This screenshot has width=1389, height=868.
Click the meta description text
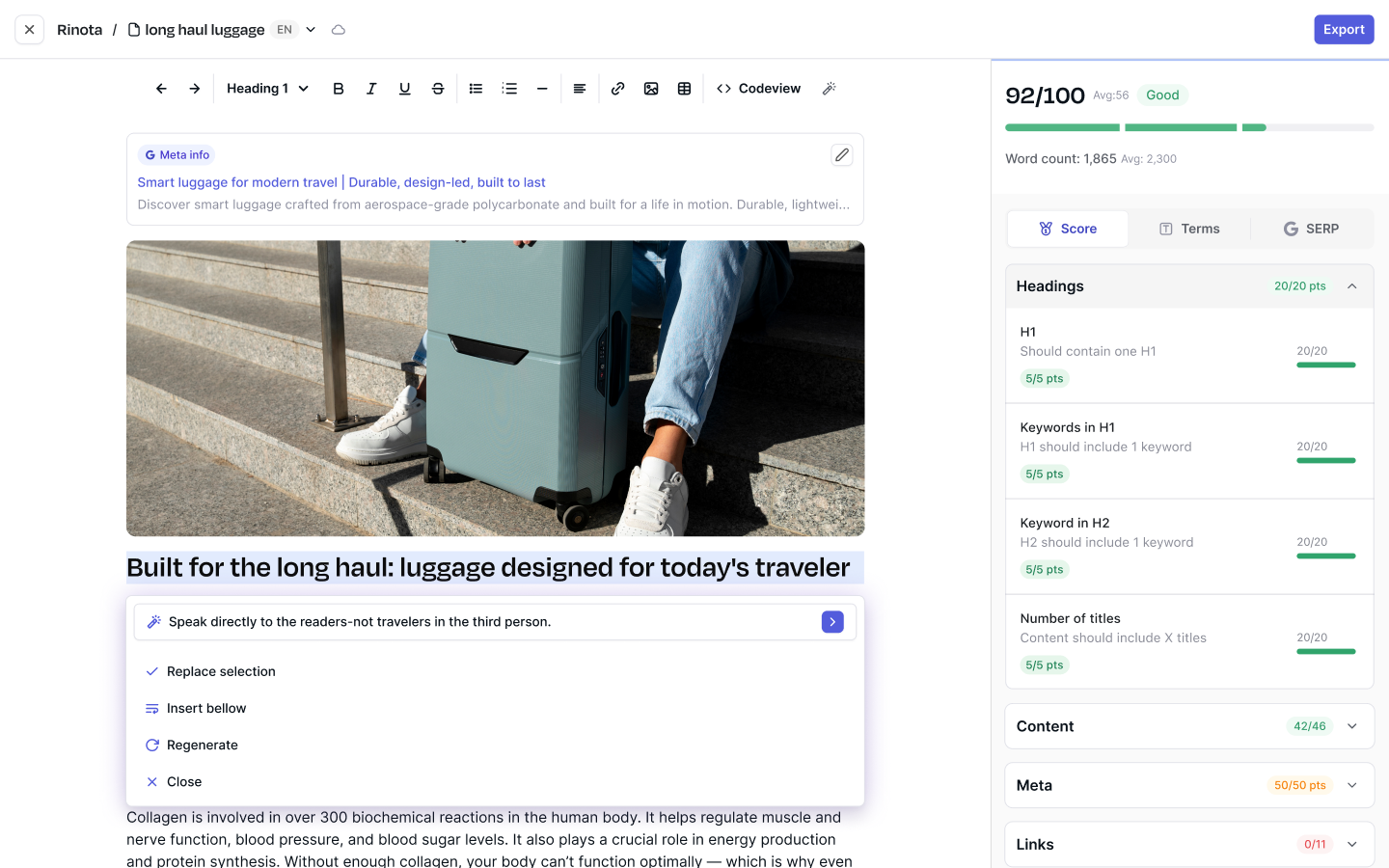494,204
